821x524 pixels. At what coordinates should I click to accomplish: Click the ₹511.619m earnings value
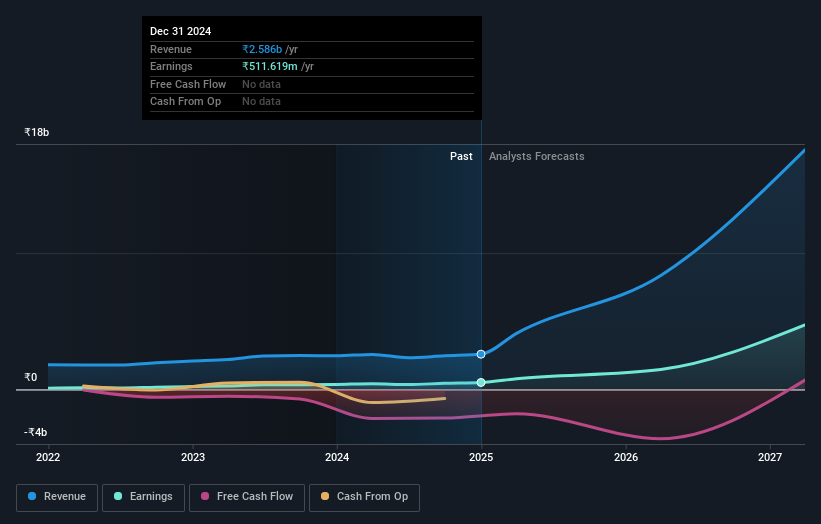tap(270, 66)
